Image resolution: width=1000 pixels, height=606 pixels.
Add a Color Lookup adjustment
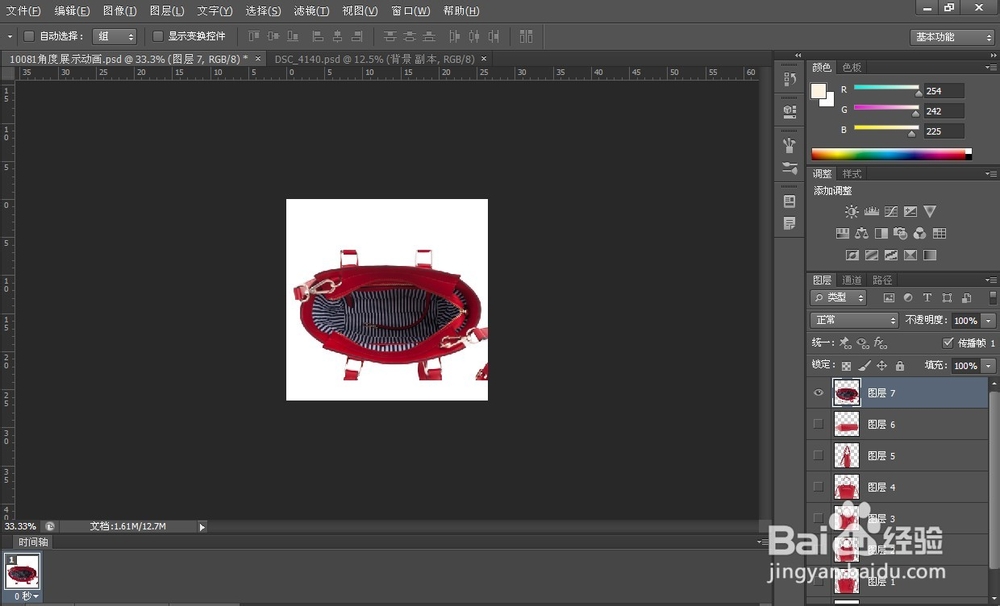tap(939, 233)
